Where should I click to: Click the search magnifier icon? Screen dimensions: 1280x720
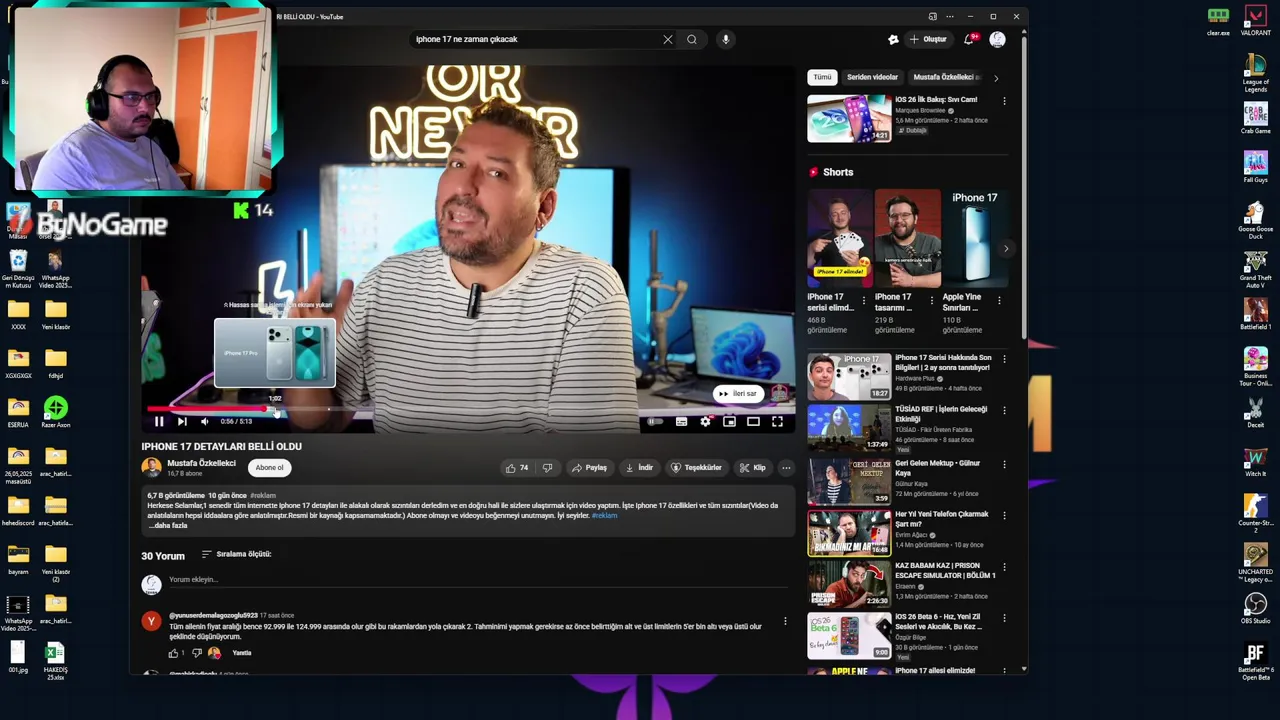pyautogui.click(x=692, y=39)
